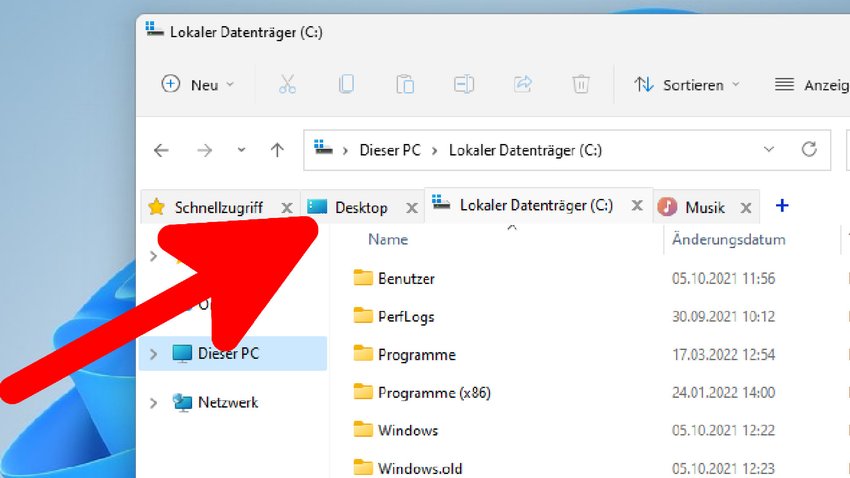
Task: Go back with the left arrow
Action: [161, 150]
